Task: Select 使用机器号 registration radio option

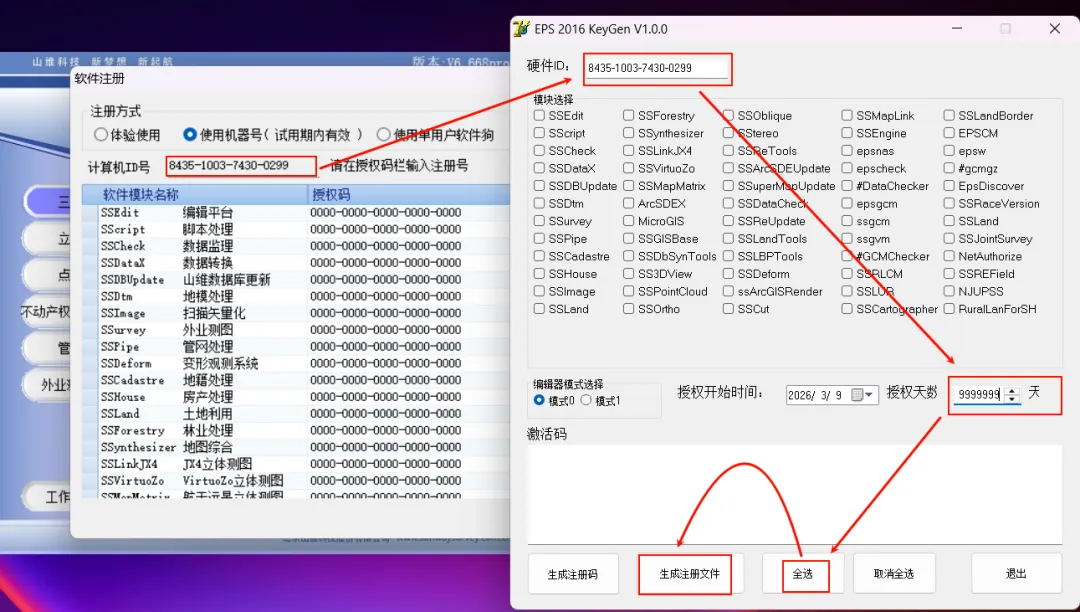Action: 190,134
